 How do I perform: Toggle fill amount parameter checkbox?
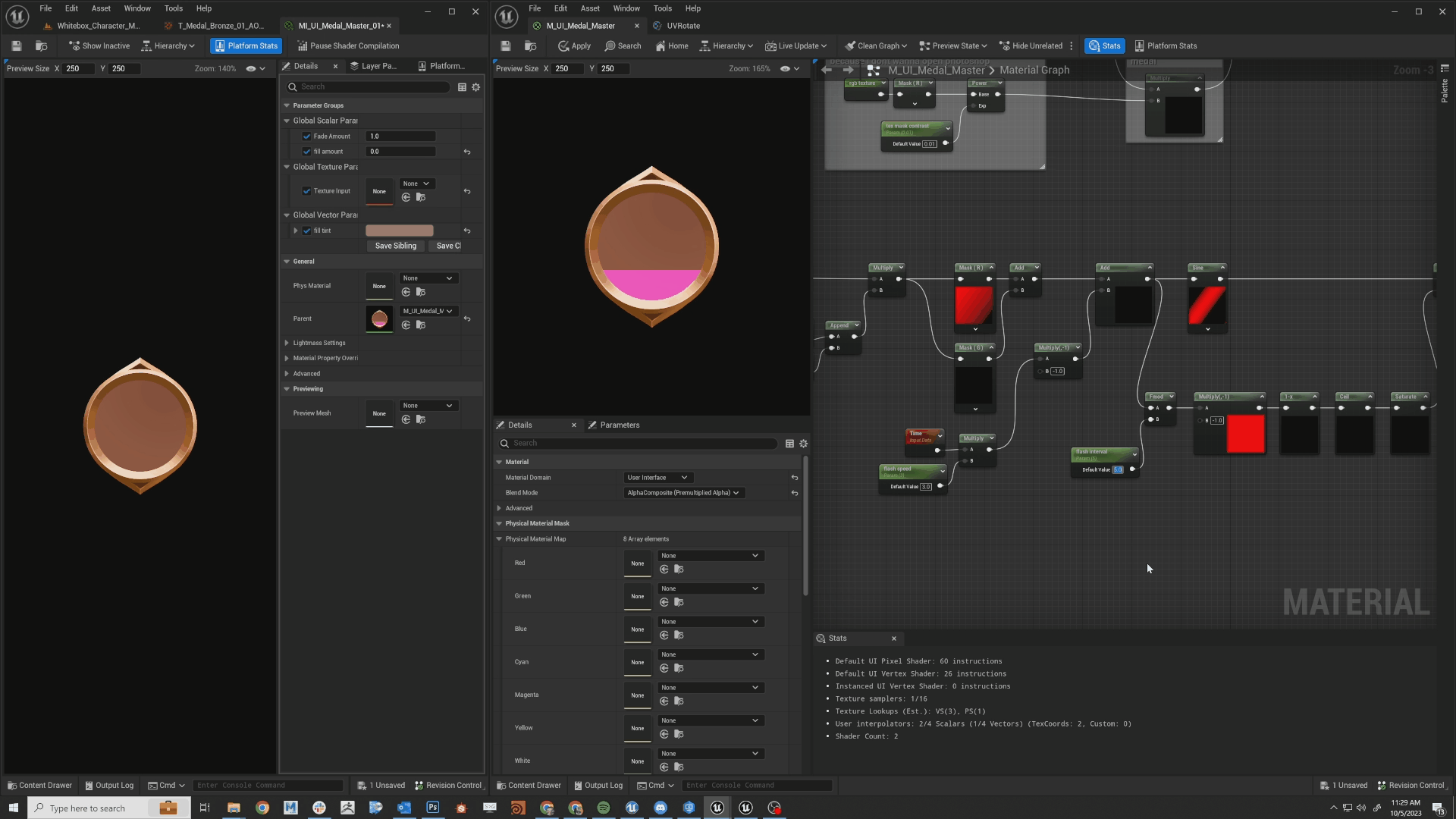coord(307,152)
